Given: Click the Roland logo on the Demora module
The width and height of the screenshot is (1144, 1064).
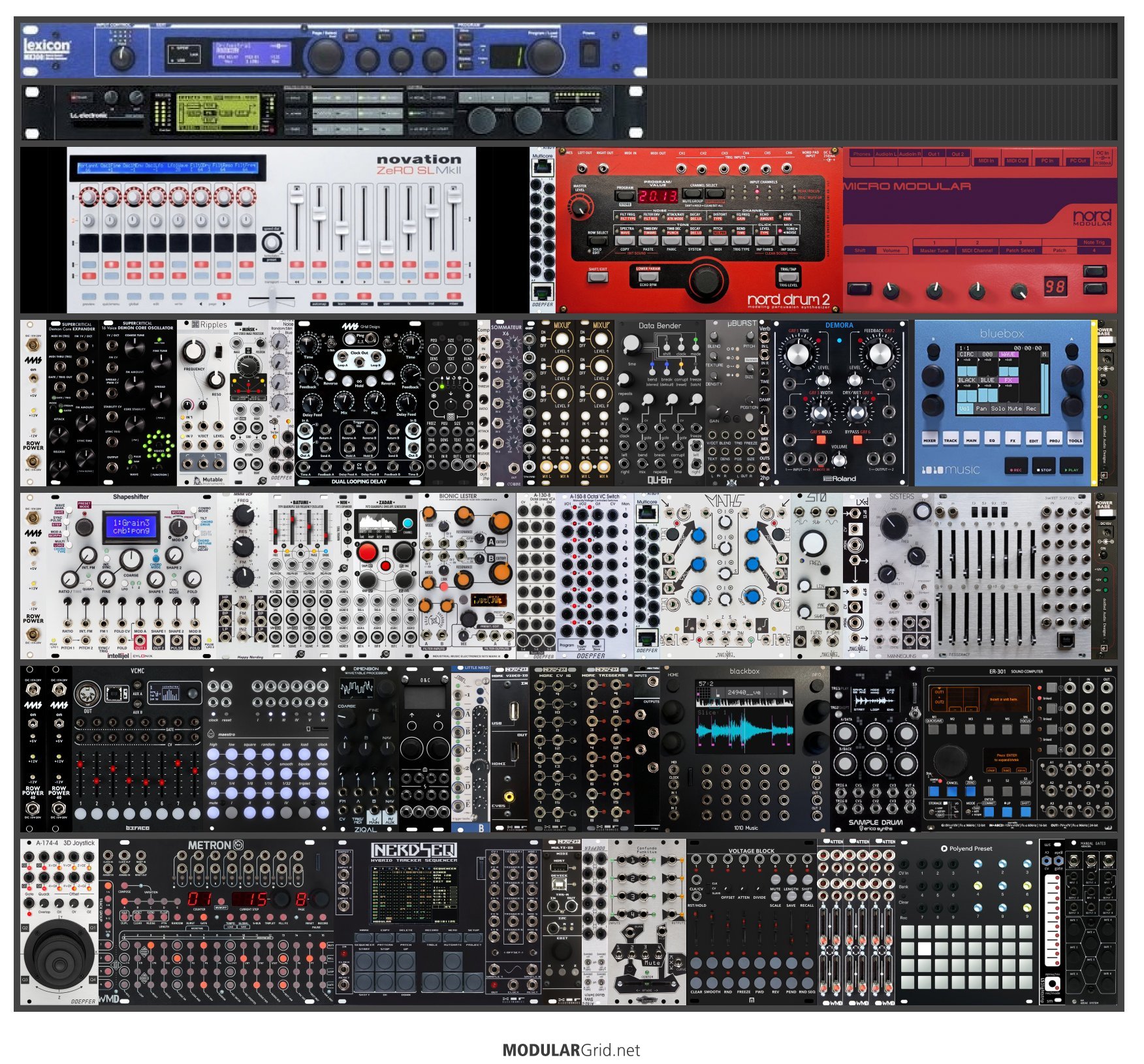Looking at the screenshot, I should [839, 478].
